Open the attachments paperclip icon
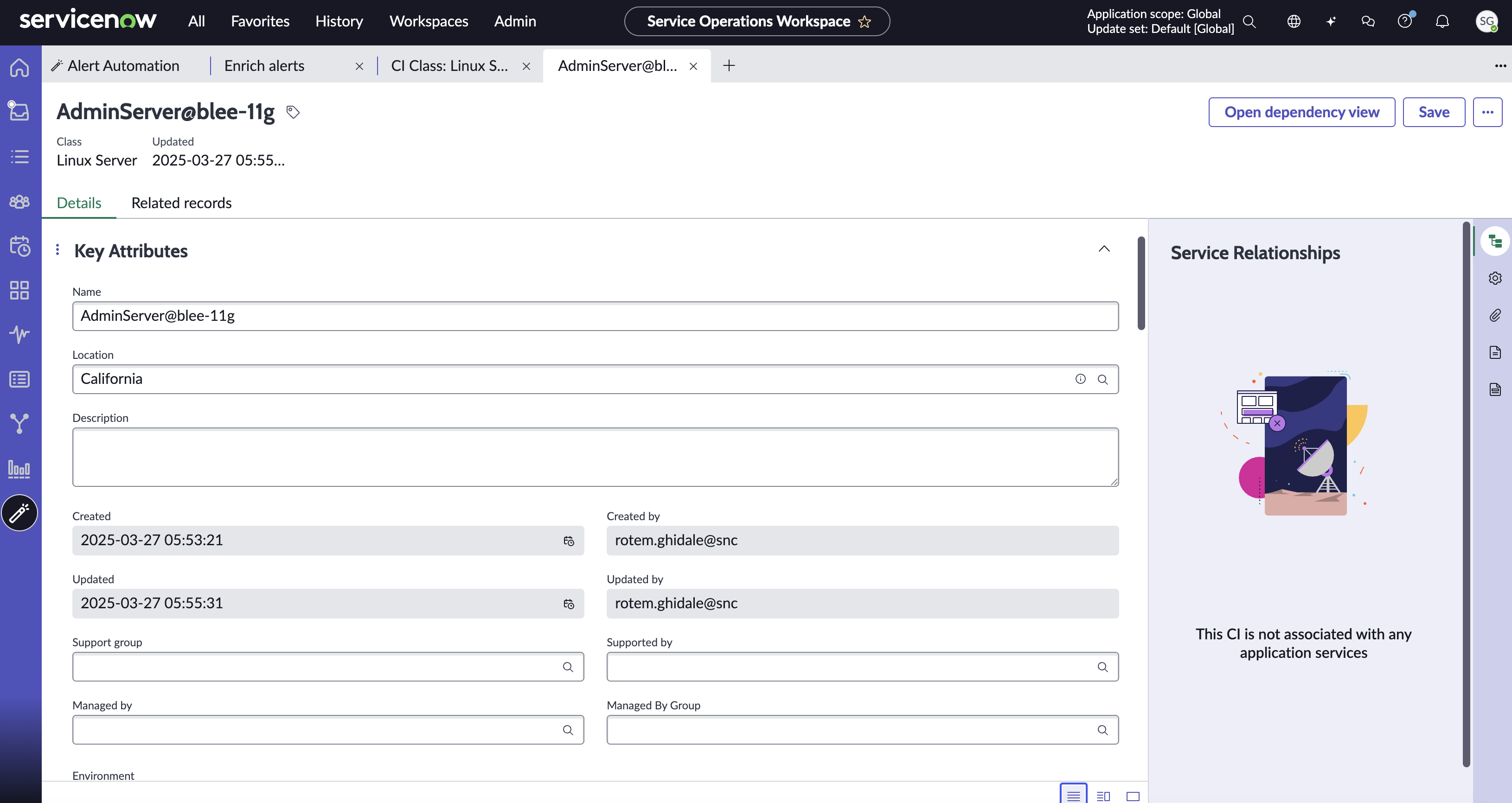 tap(1495, 316)
